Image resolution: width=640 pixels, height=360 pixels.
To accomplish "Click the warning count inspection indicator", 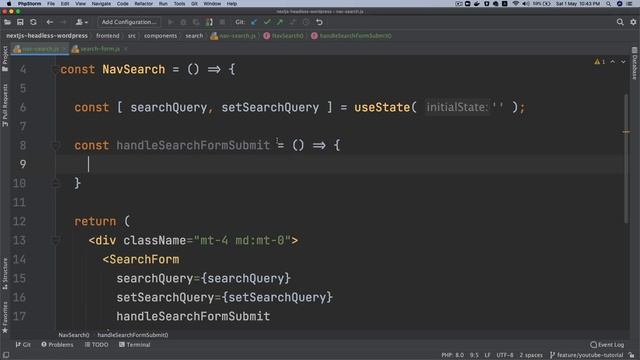I will coord(600,62).
